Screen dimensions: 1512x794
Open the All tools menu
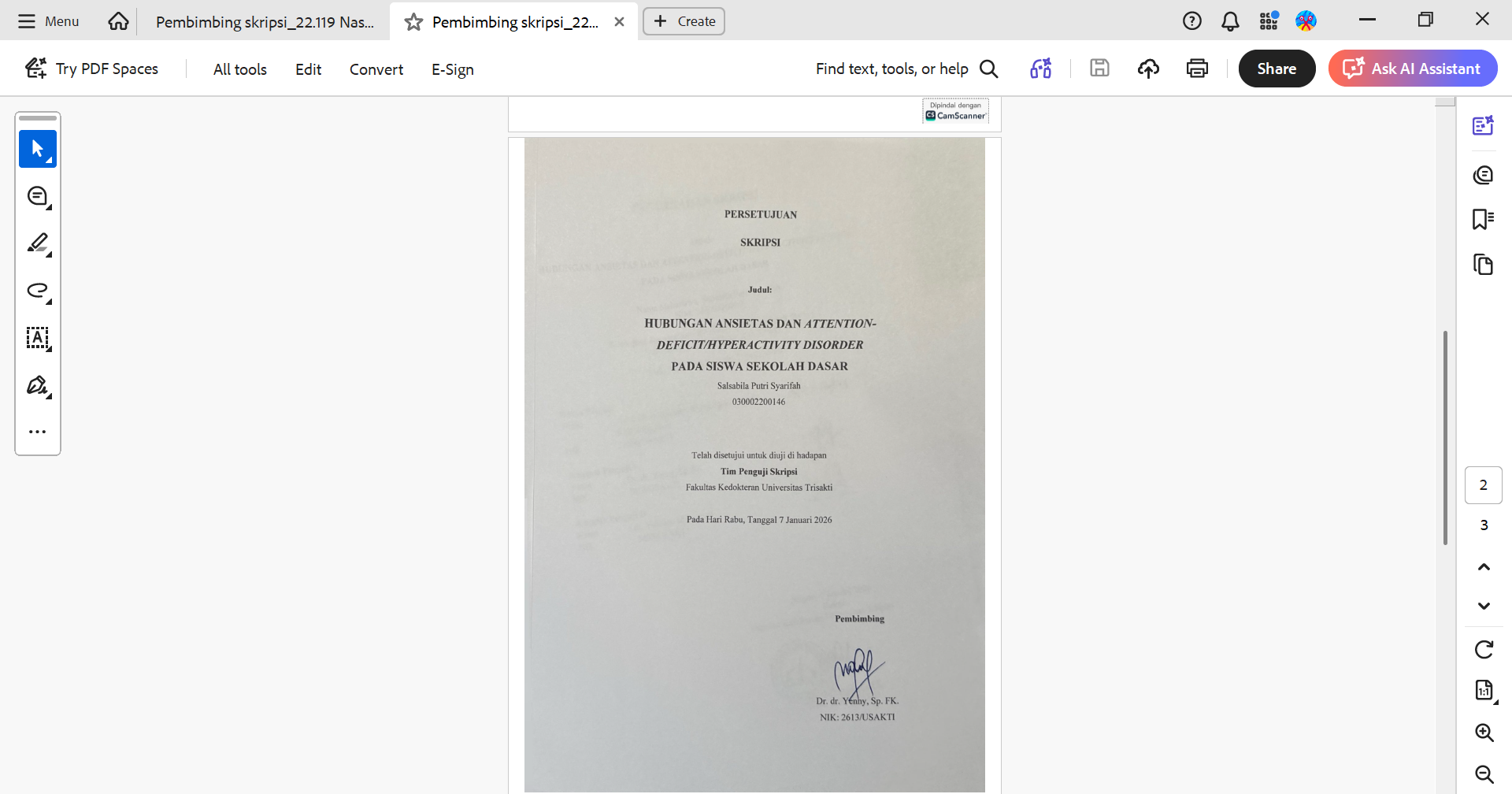tap(240, 69)
